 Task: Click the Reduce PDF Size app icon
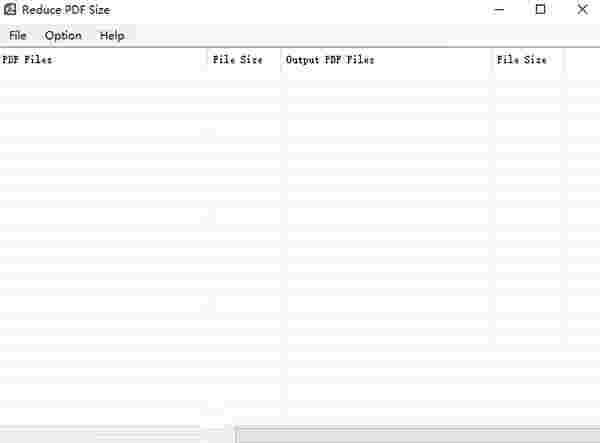pyautogui.click(x=10, y=9)
